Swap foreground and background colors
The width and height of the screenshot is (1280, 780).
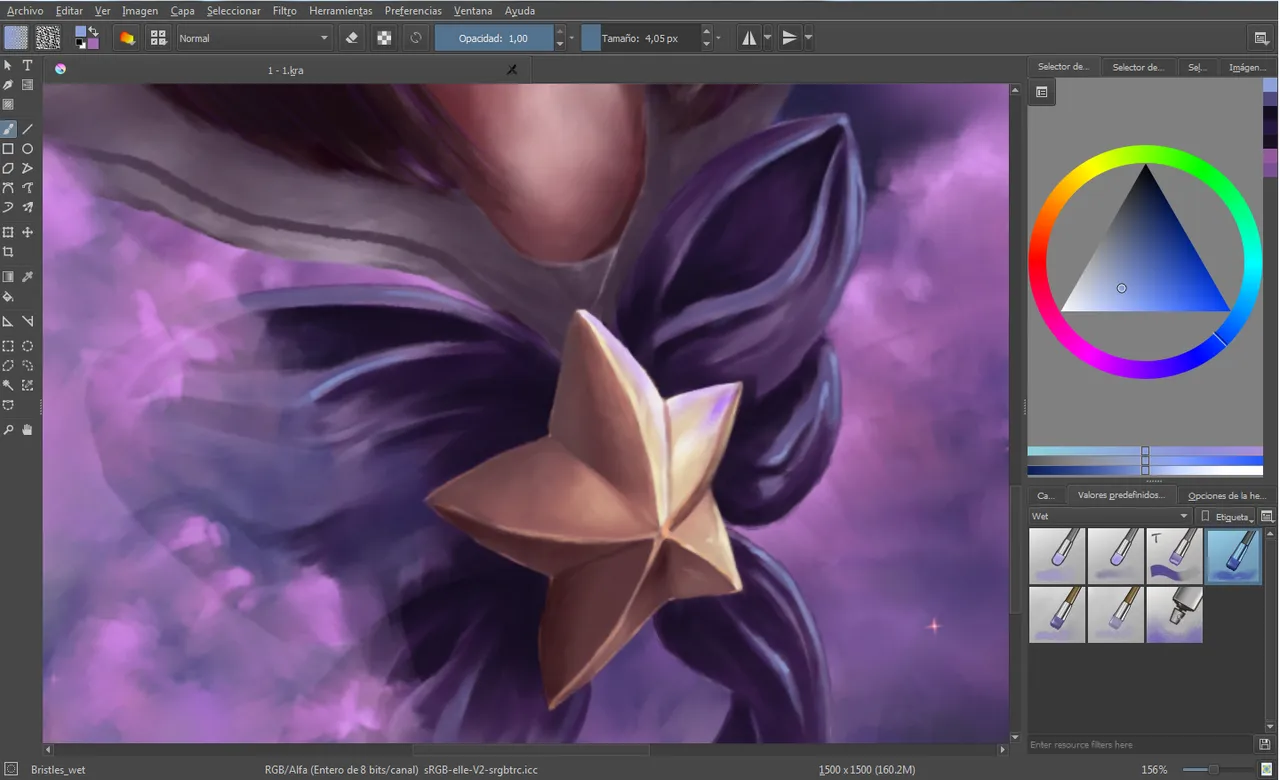tap(94, 31)
